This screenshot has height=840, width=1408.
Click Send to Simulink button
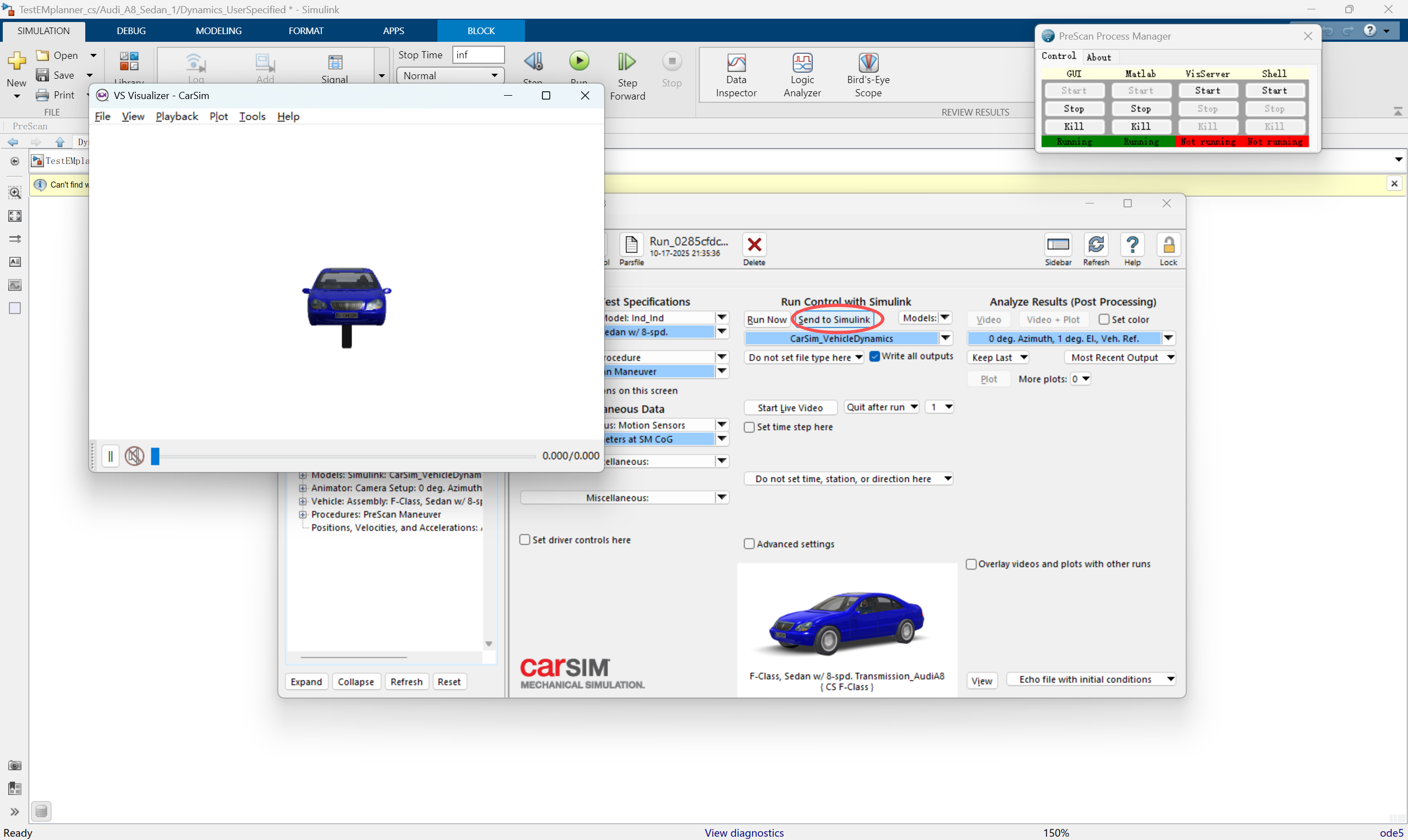click(834, 319)
